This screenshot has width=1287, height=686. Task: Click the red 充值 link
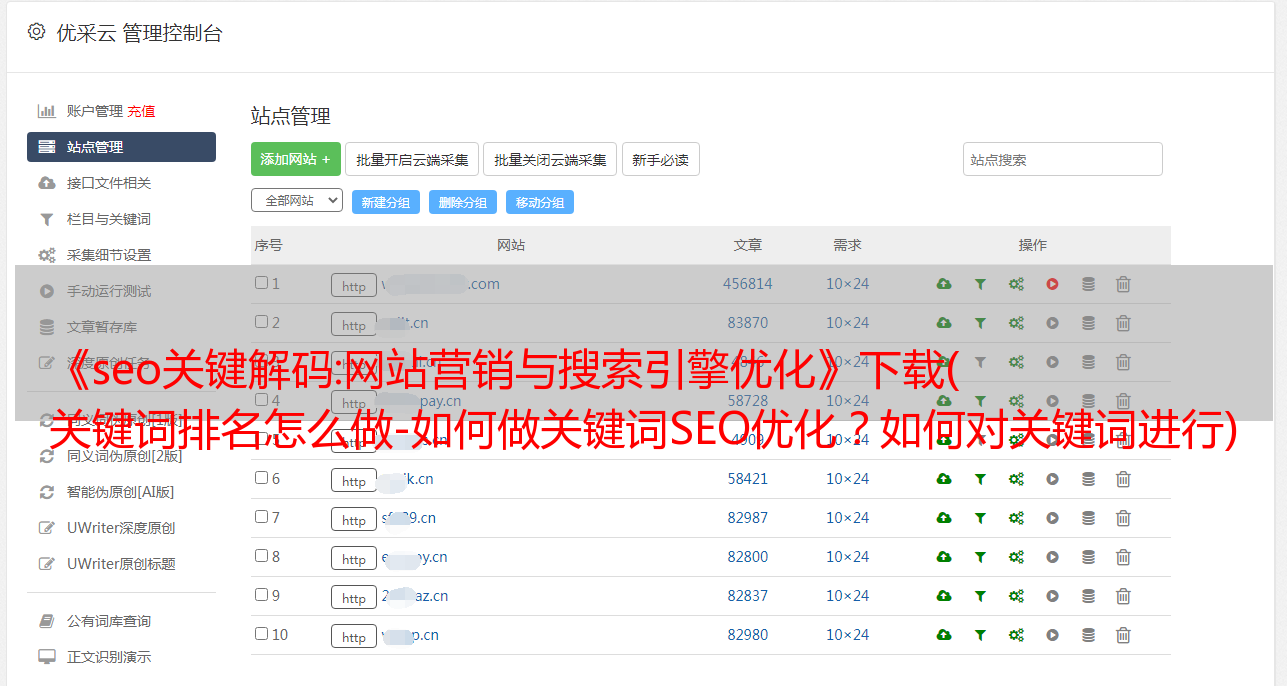click(x=141, y=111)
